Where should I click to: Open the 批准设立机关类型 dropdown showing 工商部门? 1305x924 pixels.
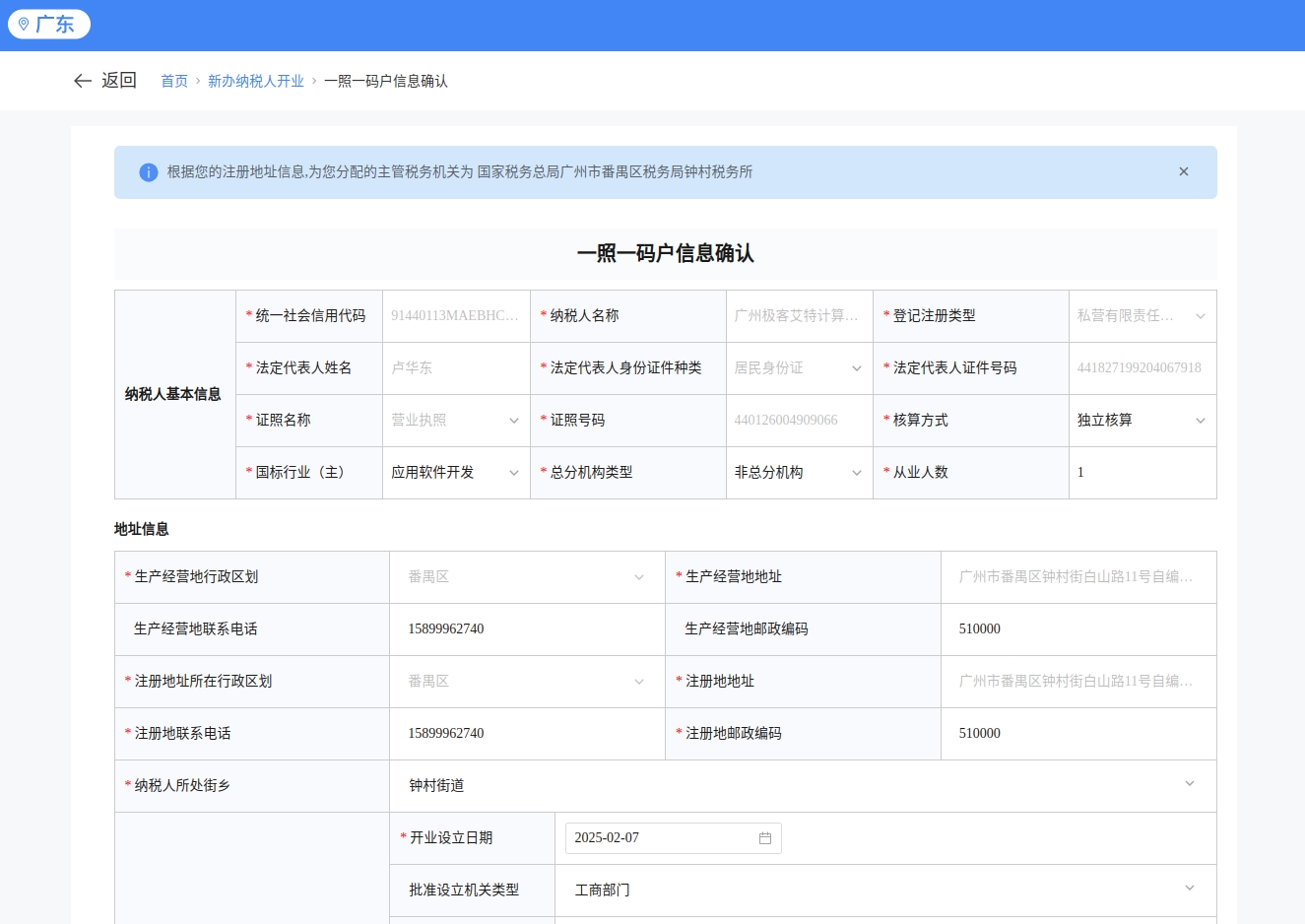pyautogui.click(x=885, y=891)
